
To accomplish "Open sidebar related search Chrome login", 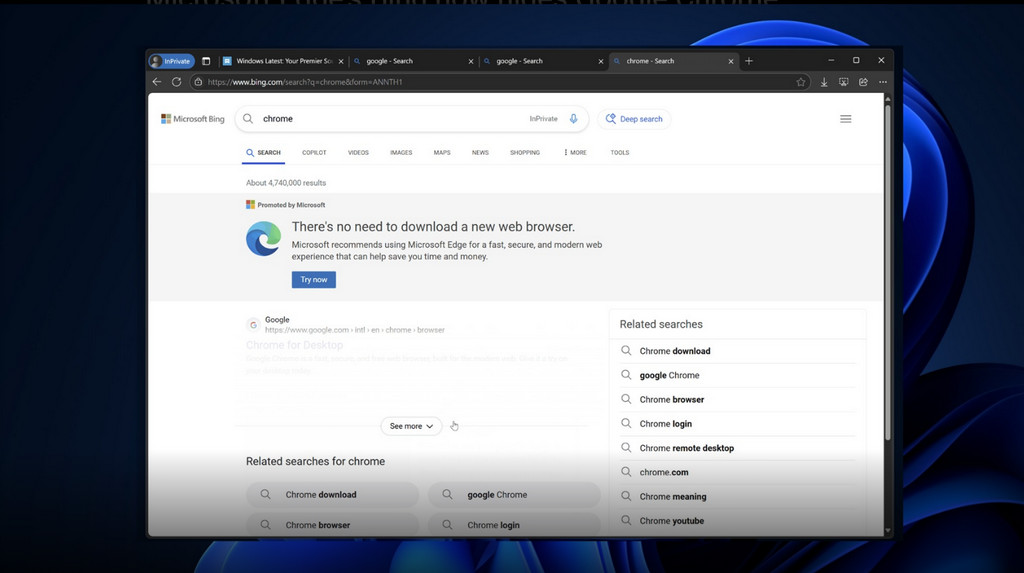I will coord(665,423).
